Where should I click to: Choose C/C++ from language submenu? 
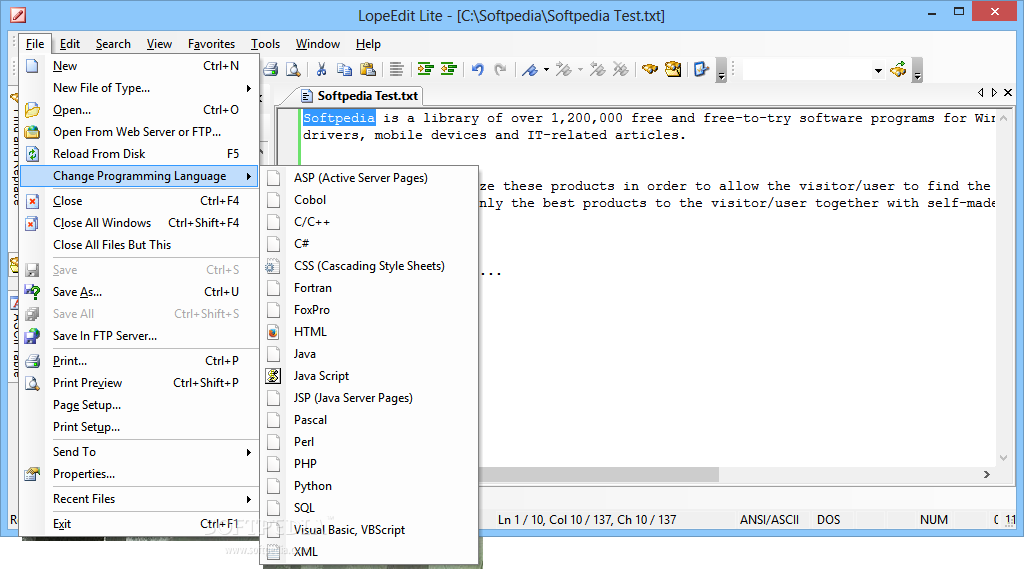click(x=312, y=222)
